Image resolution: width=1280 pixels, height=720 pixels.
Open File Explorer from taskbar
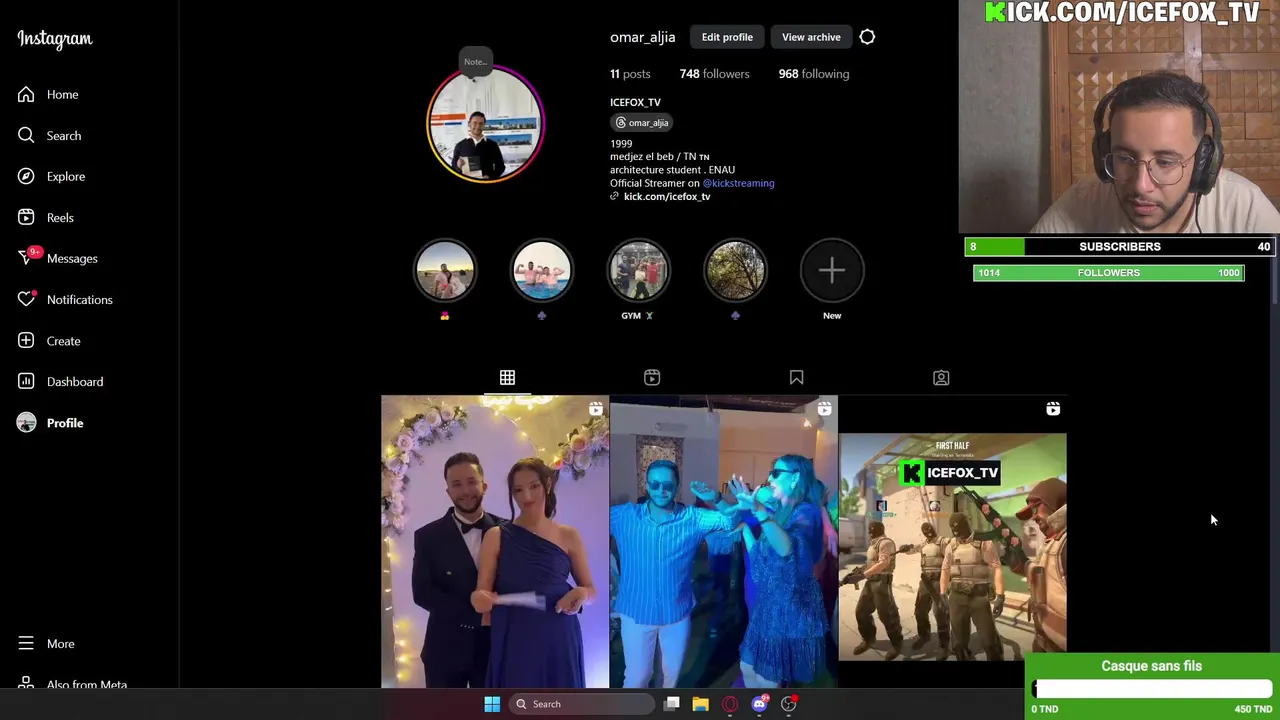click(700, 704)
